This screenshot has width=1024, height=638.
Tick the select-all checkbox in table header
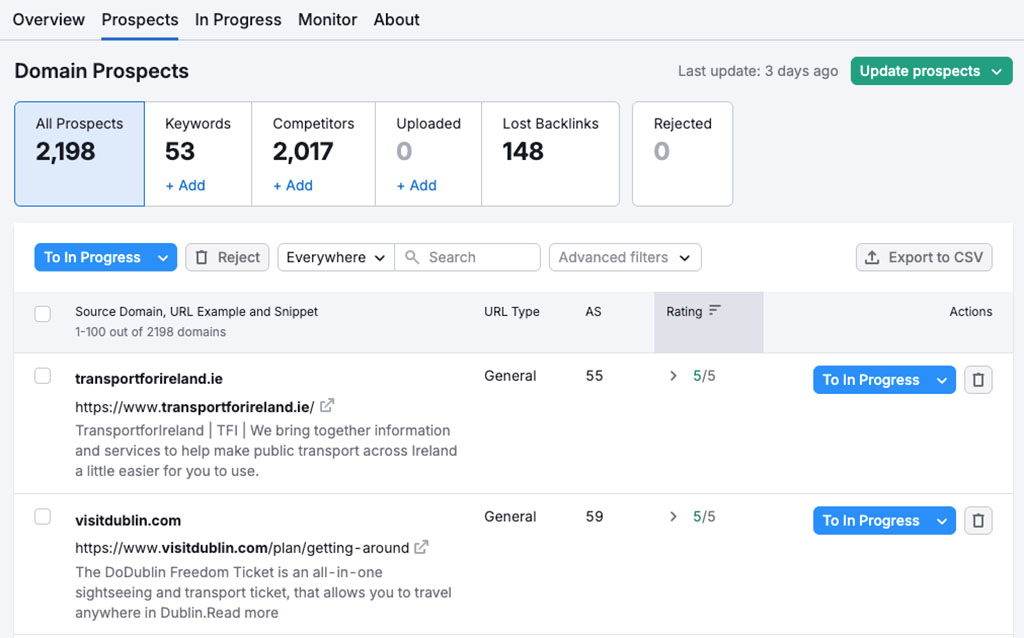click(x=42, y=313)
